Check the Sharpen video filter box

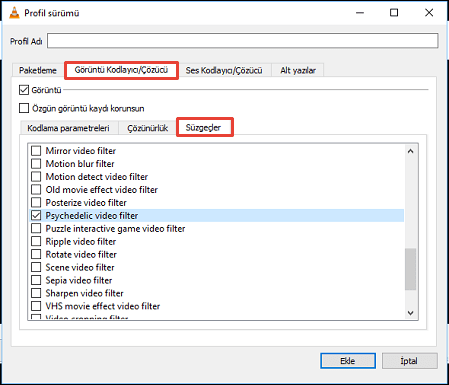pos(36,293)
